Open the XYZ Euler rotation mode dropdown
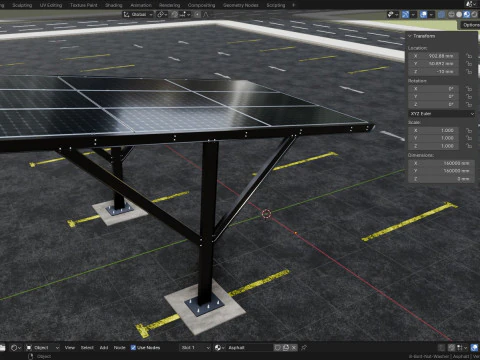 click(442, 114)
